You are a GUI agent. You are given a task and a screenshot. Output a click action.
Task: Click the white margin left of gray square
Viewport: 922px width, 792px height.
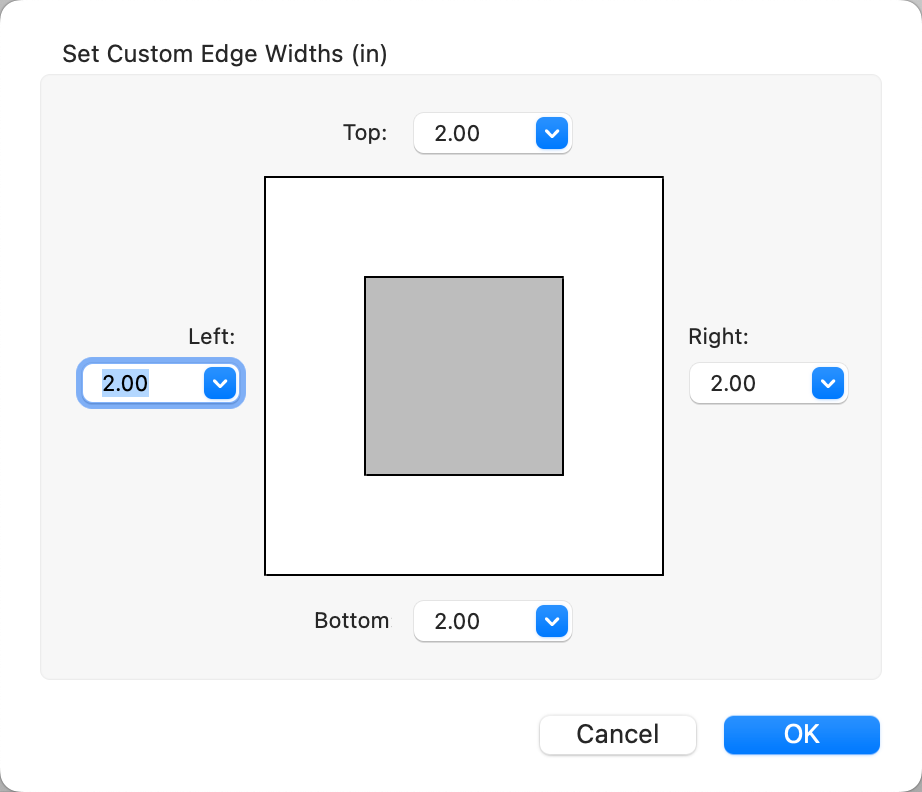tap(314, 375)
